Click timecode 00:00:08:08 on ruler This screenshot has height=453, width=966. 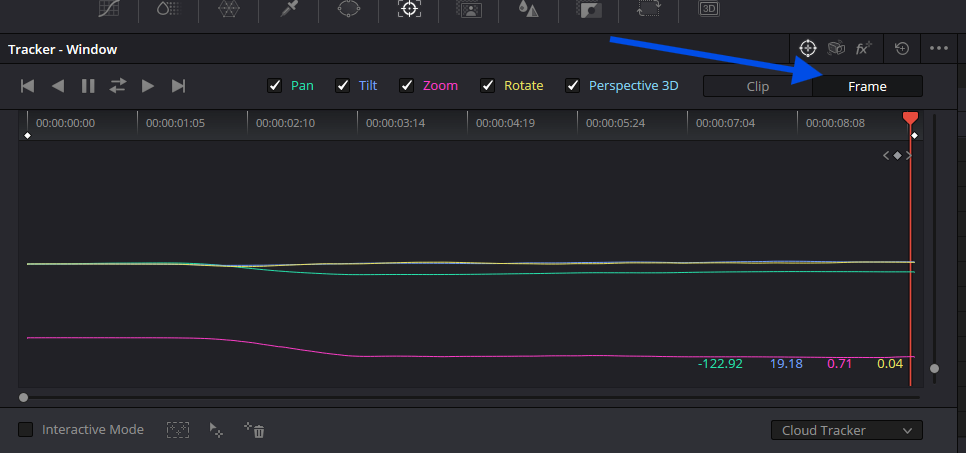(x=835, y=123)
